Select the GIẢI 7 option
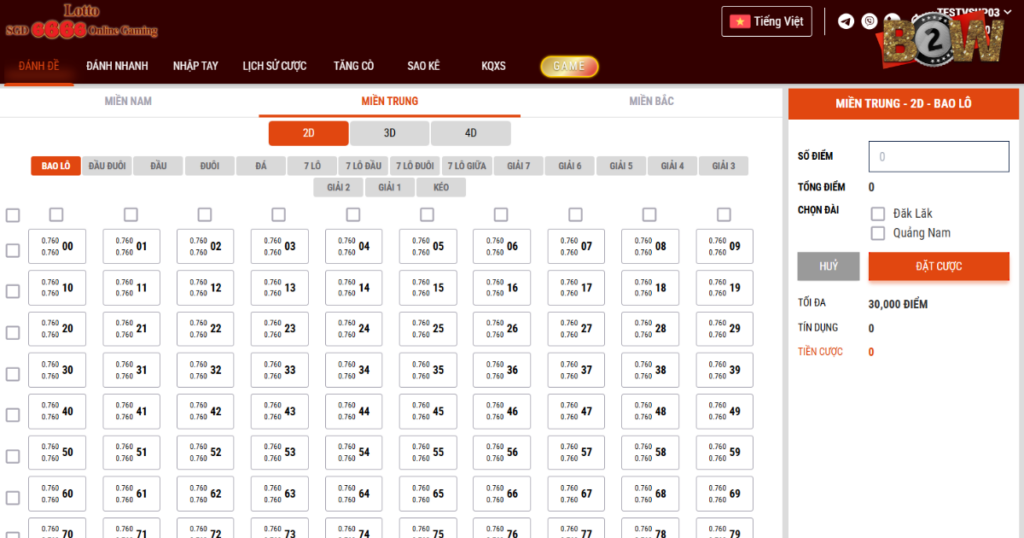The width and height of the screenshot is (1024, 538). [x=519, y=166]
